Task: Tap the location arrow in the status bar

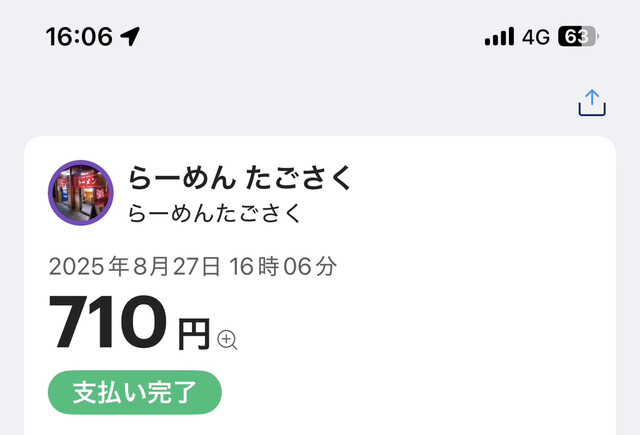Action: pos(130,37)
